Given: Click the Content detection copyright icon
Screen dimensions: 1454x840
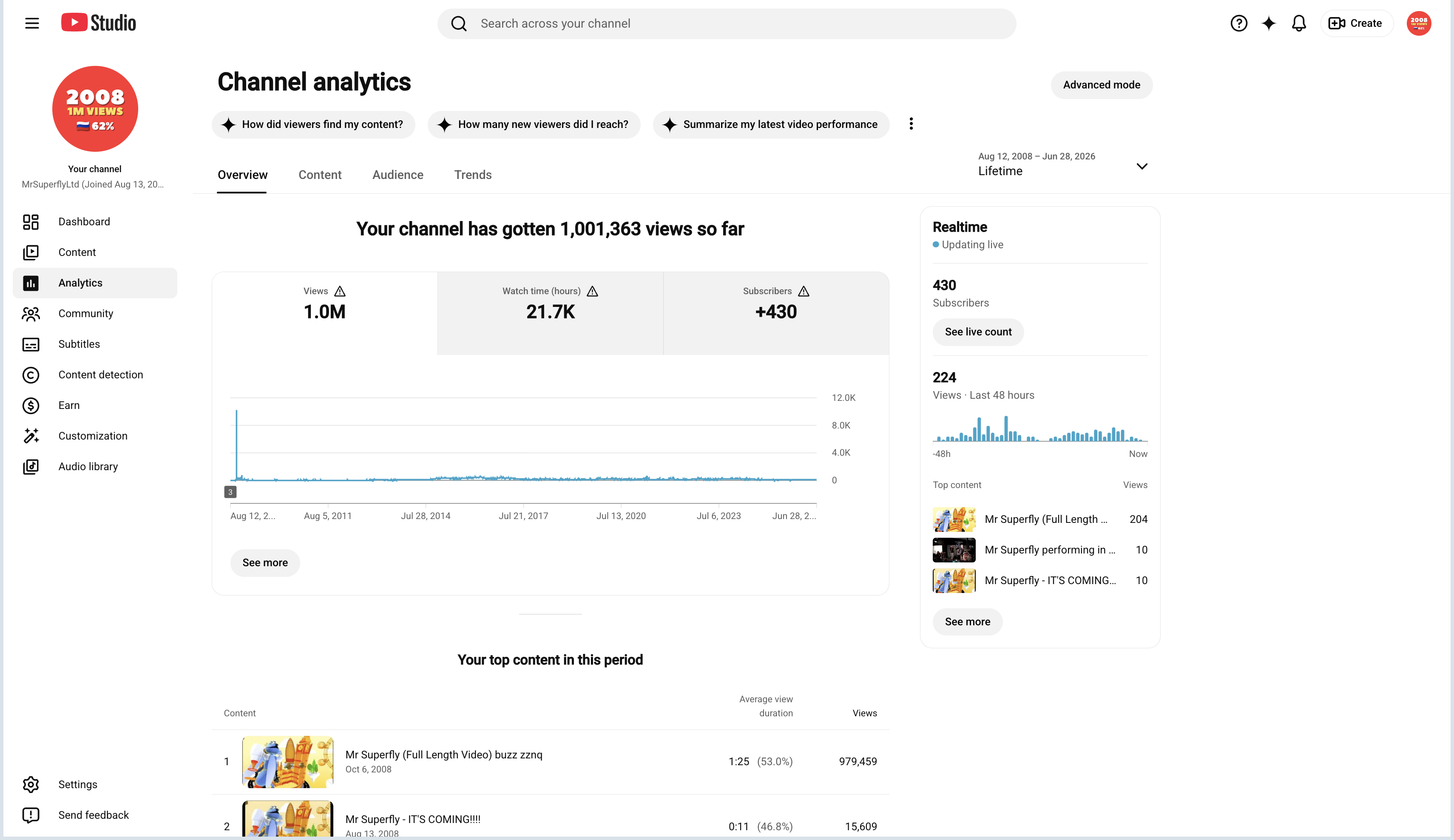Looking at the screenshot, I should pos(31,375).
